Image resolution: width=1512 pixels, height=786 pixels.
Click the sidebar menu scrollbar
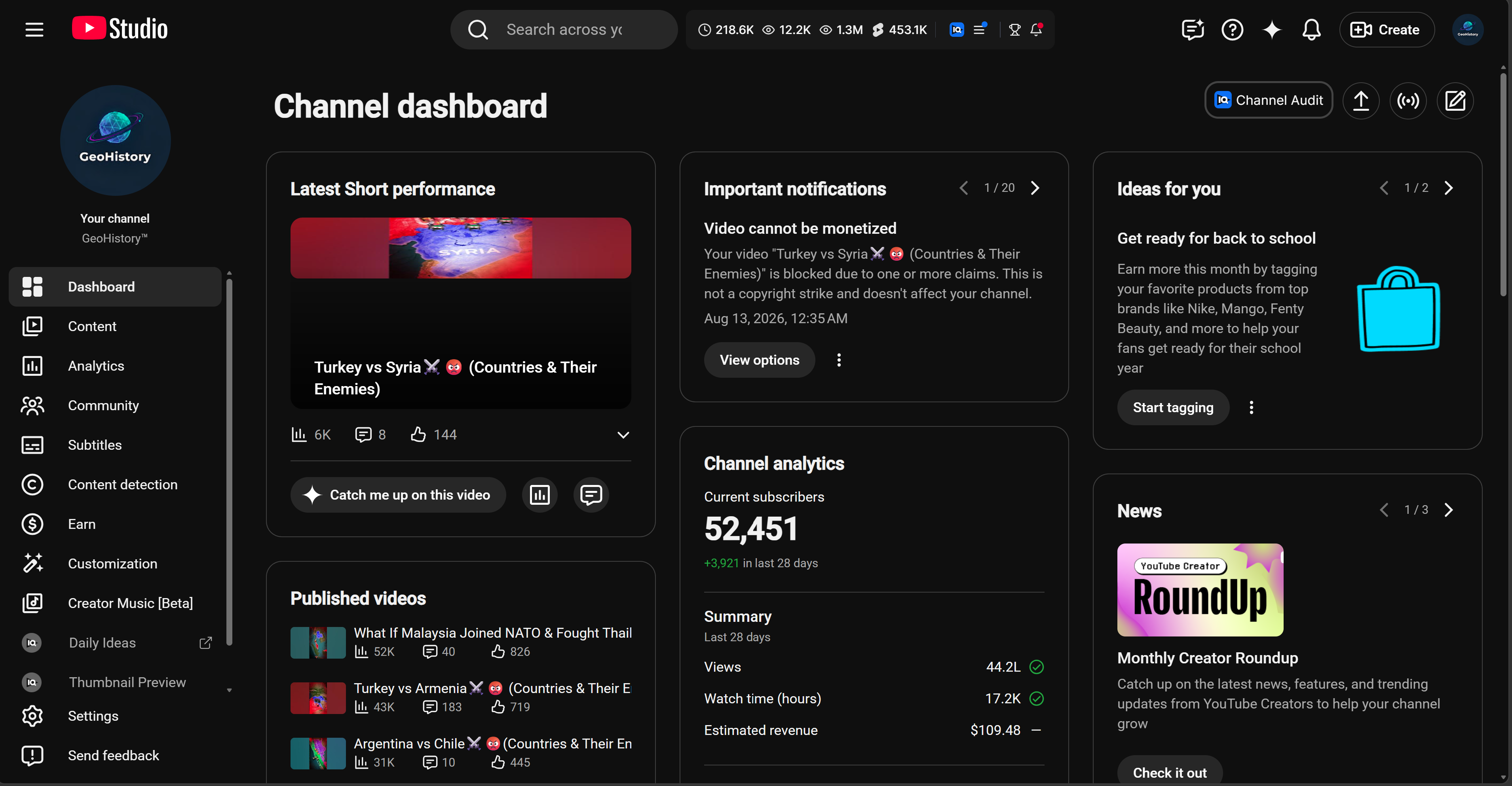[229, 462]
